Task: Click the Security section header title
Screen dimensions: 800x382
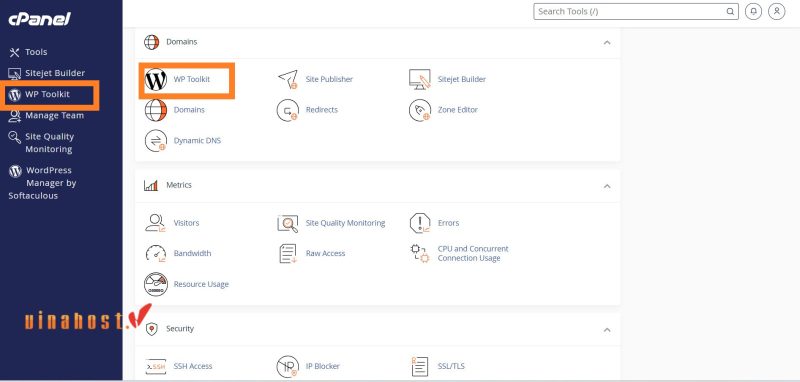Action: 180,329
